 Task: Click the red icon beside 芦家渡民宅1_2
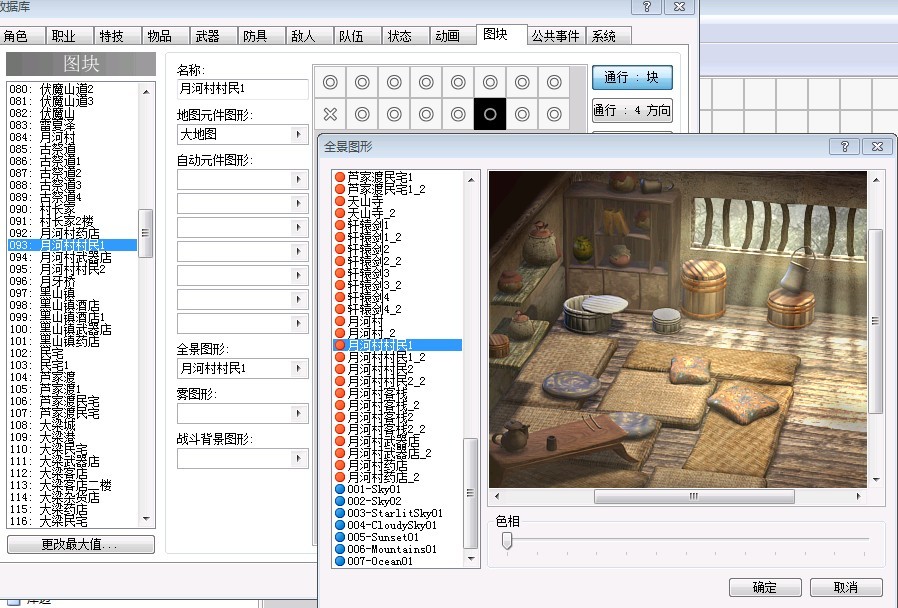tap(340, 189)
